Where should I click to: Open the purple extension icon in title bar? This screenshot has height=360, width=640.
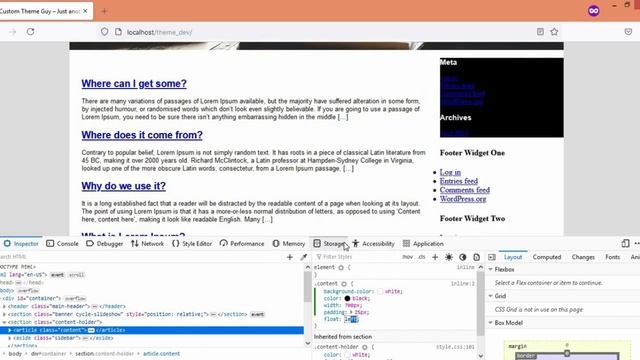coord(593,11)
